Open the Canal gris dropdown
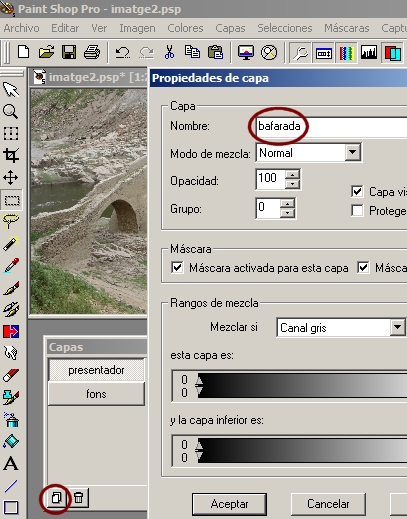Image resolution: width=407 pixels, height=519 pixels. click(397, 328)
